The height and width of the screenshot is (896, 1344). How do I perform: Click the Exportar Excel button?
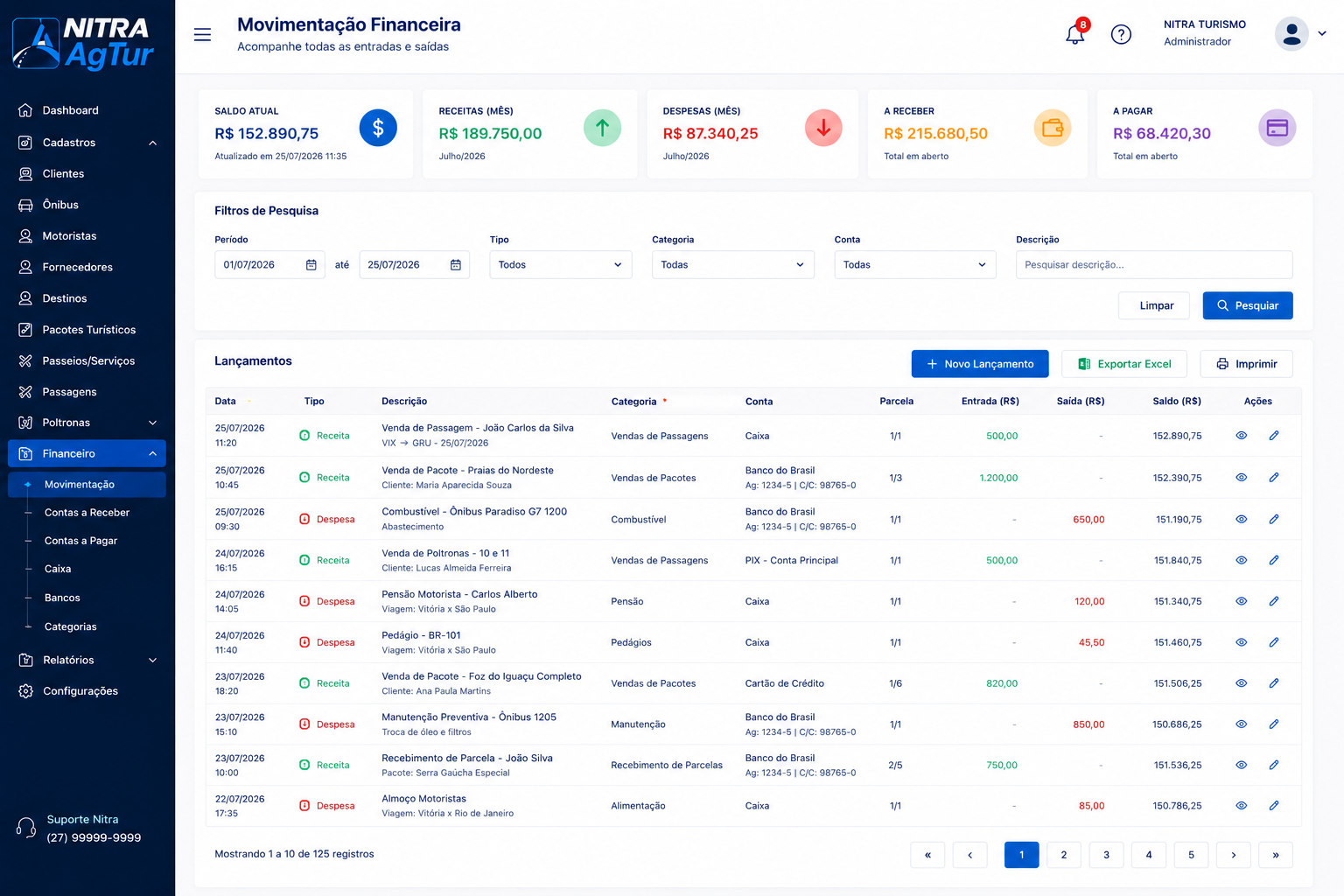1124,364
